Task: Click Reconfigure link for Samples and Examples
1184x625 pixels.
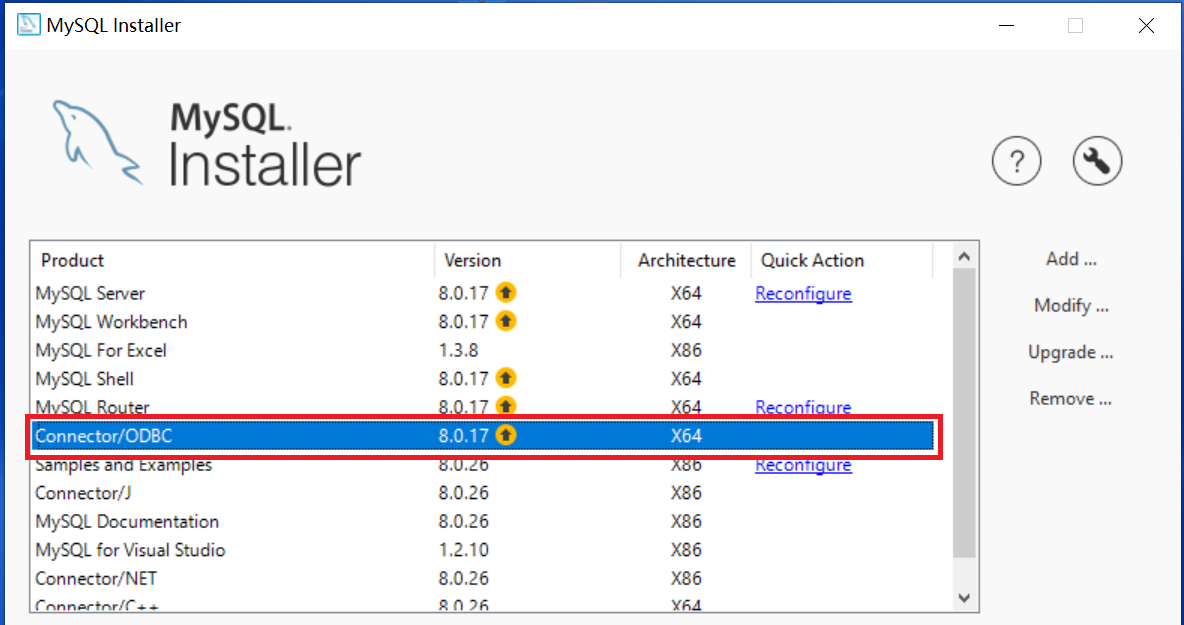Action: [803, 465]
